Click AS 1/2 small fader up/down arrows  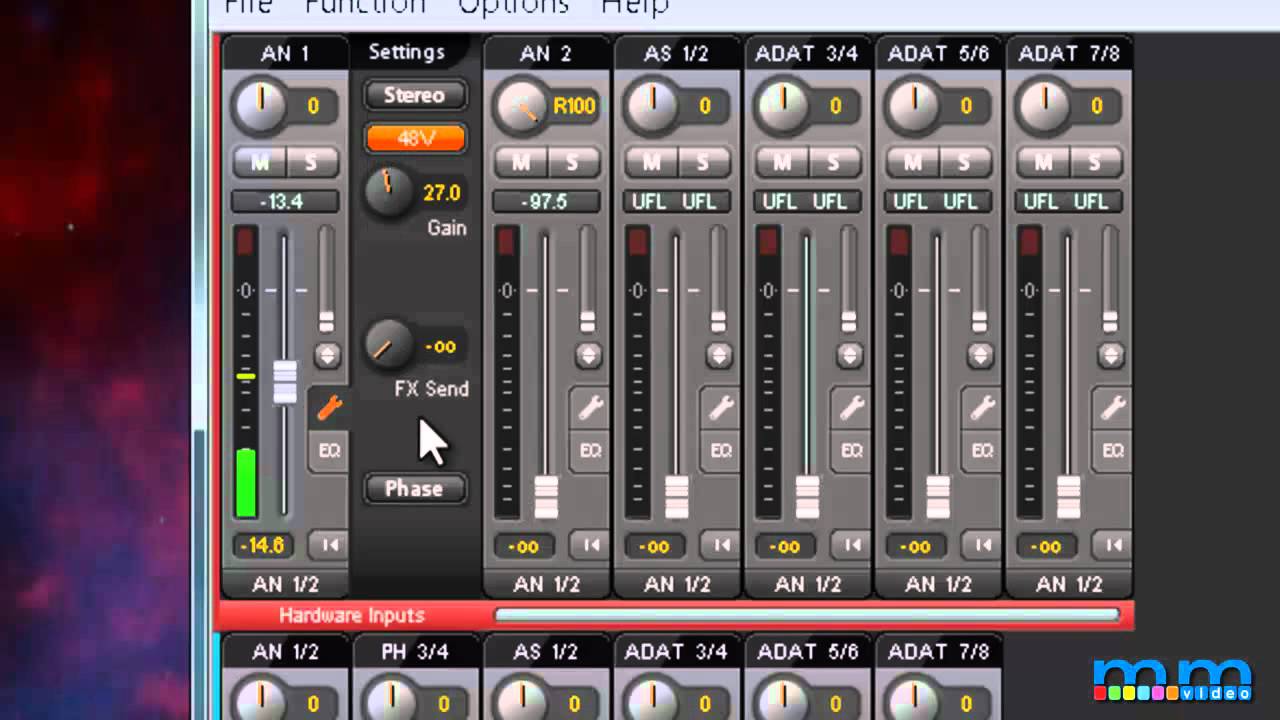(x=719, y=355)
